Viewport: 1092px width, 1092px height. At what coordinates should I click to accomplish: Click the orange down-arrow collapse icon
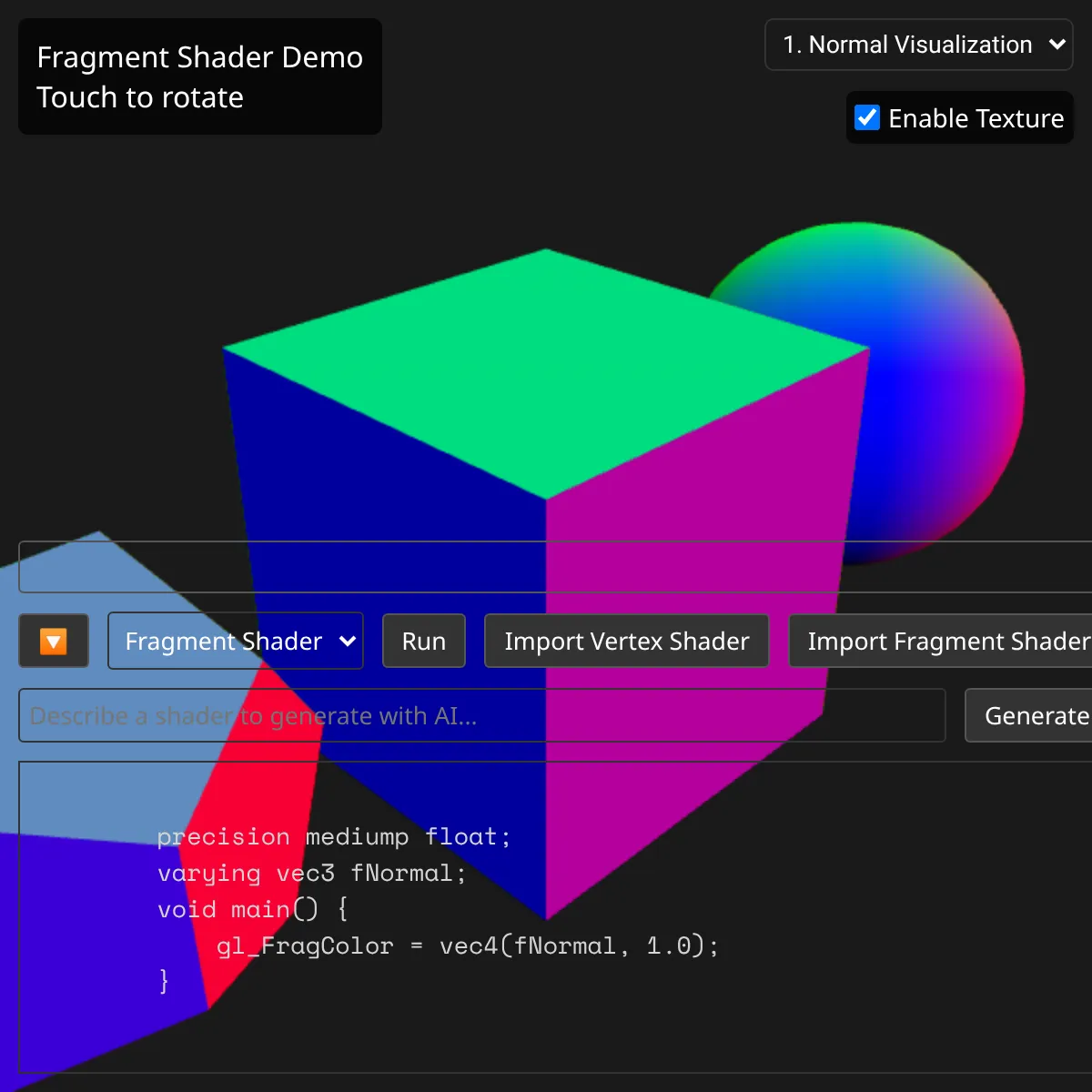point(54,642)
